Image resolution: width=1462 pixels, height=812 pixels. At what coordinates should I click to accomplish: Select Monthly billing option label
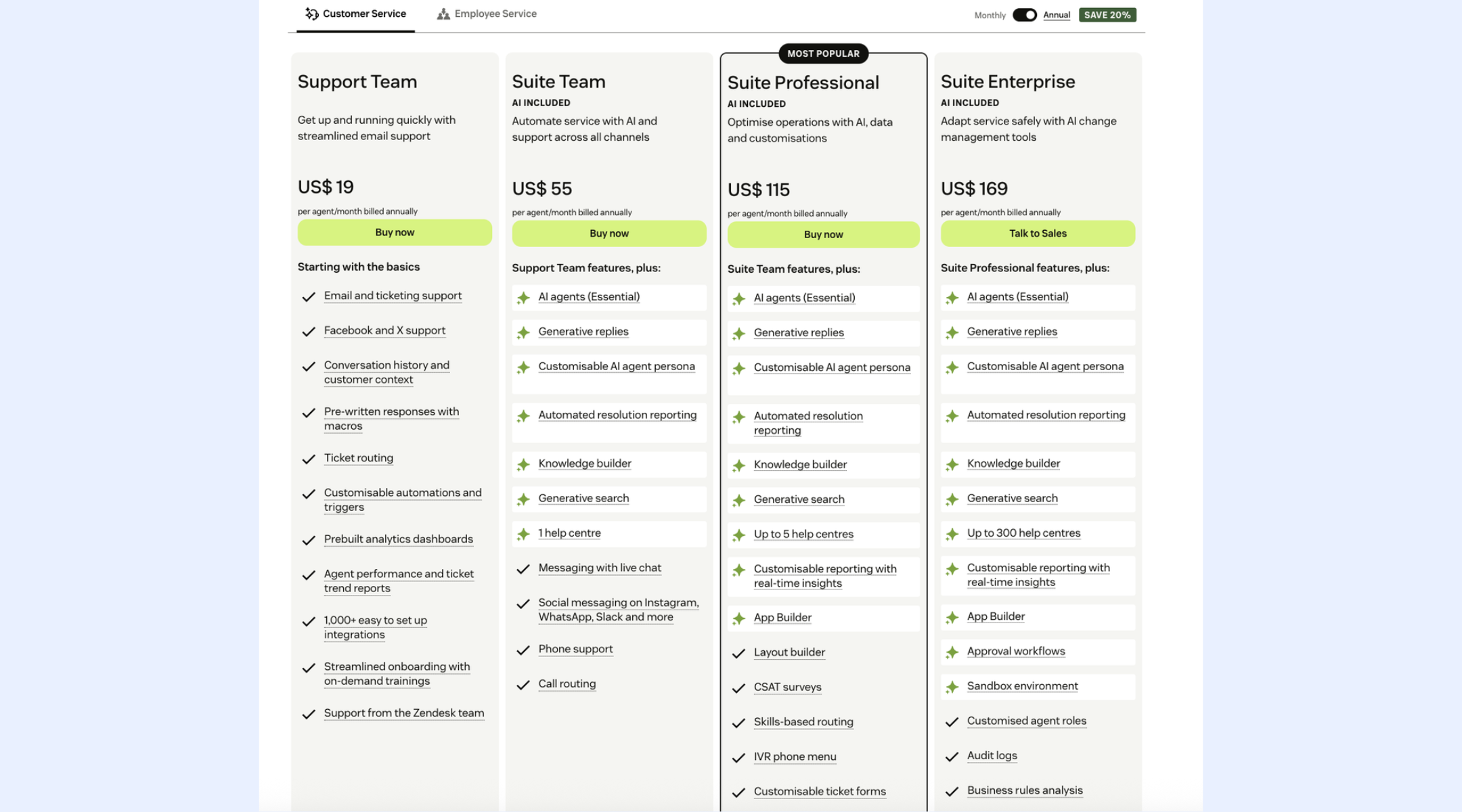990,15
